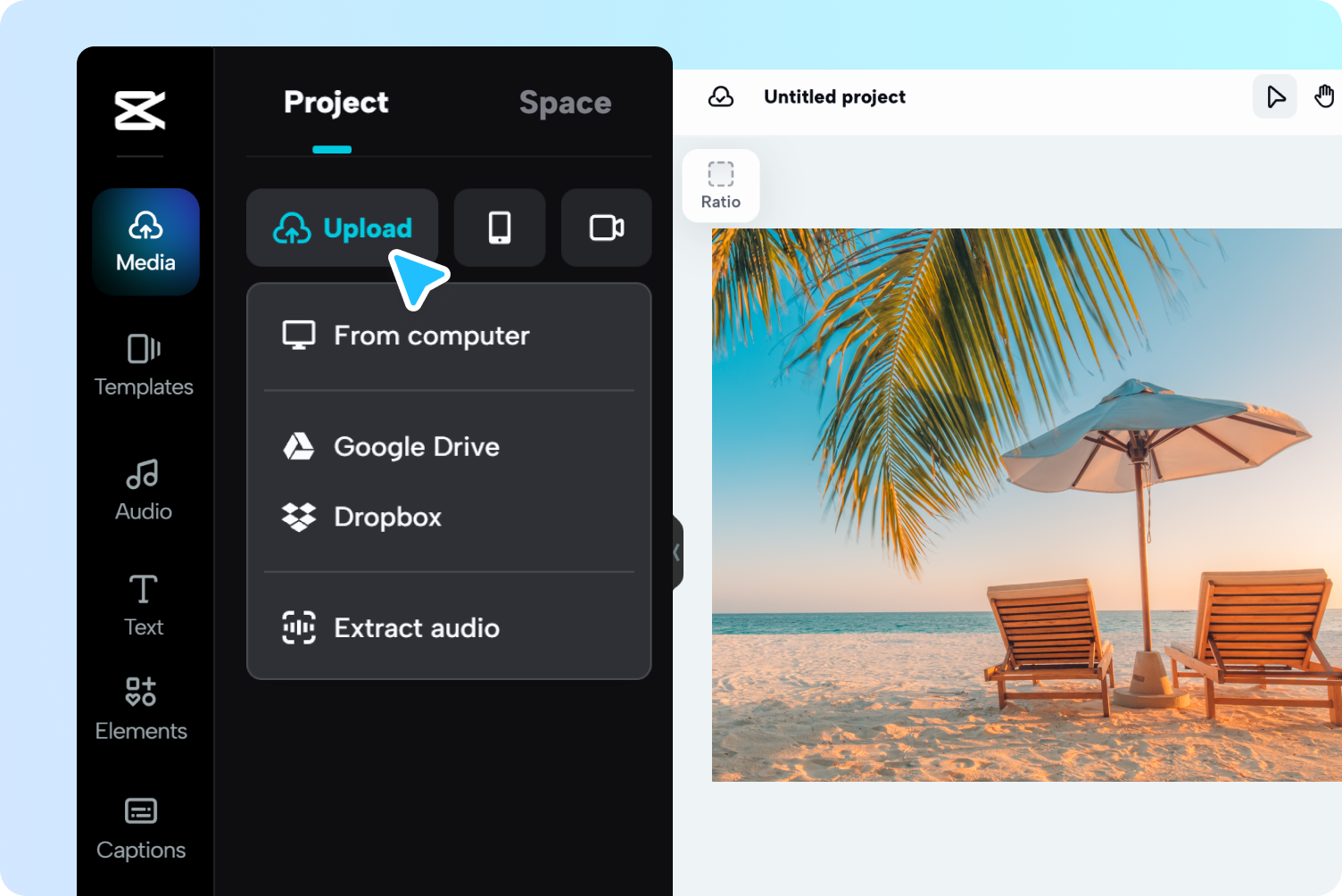Image resolution: width=1342 pixels, height=896 pixels.
Task: Click the record with camera icon
Action: [x=606, y=228]
